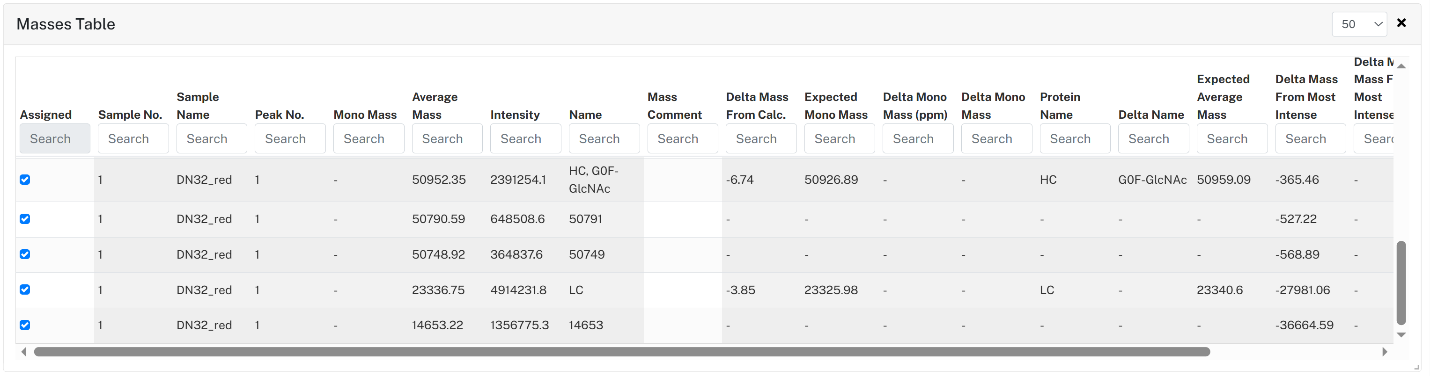Screen dimensions: 1430x376
Task: Sort by the Average Mass column header
Action: pyautogui.click(x=435, y=106)
